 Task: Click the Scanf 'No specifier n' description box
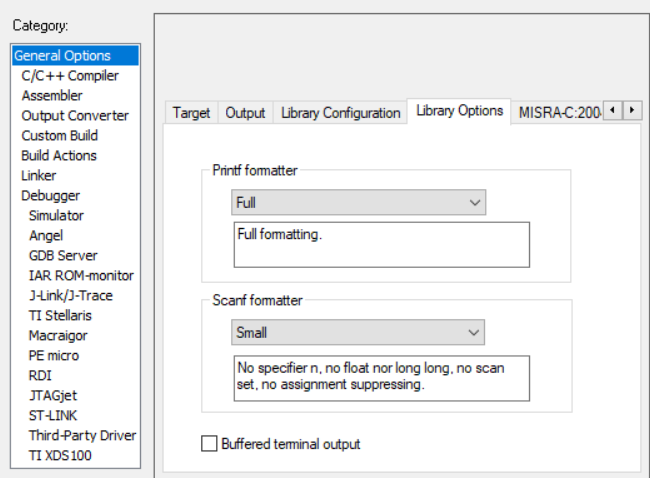[382, 378]
